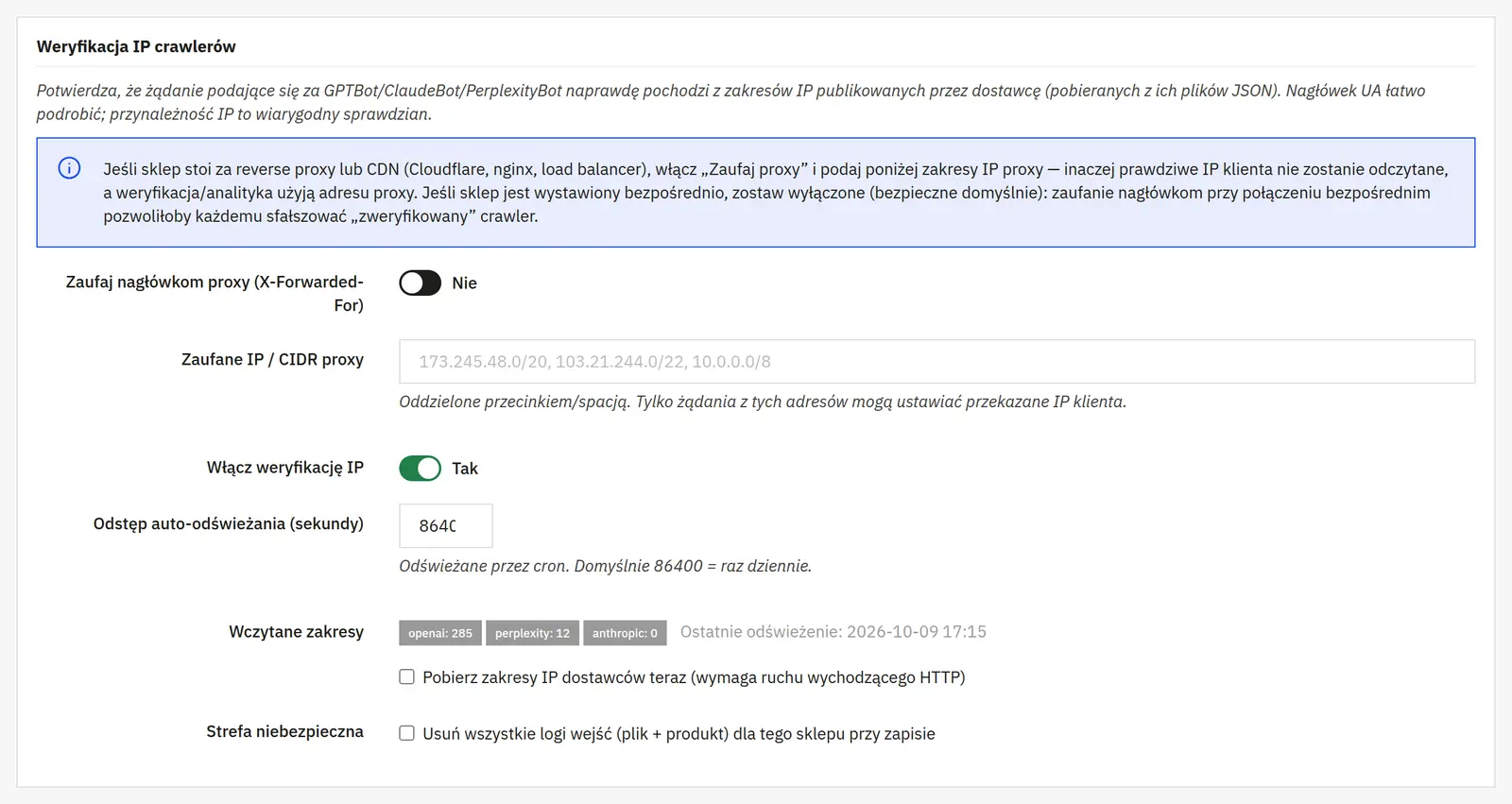Disable the "Włącz weryfikację IP" switch

pyautogui.click(x=420, y=469)
